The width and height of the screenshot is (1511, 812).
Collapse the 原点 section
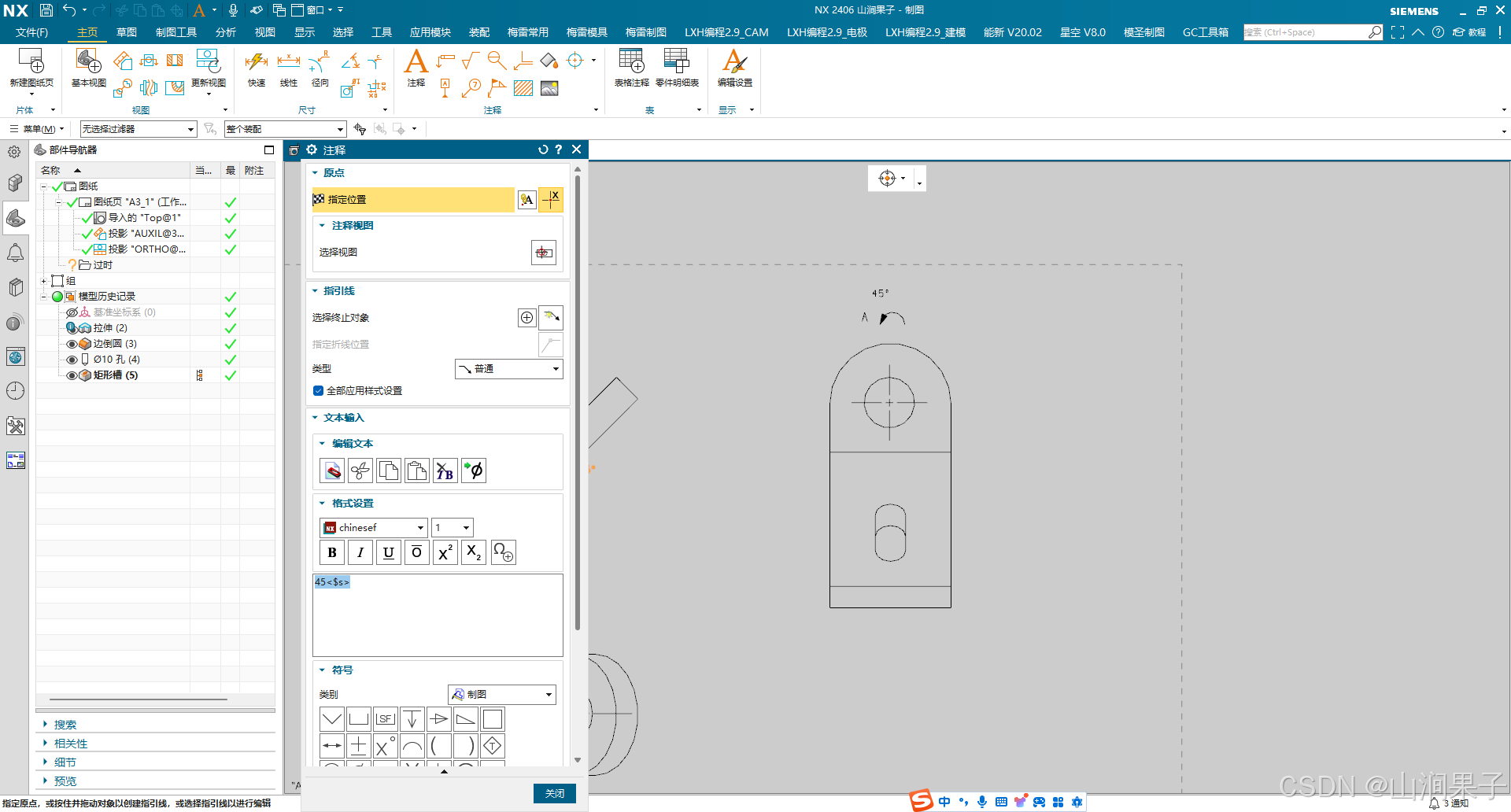[316, 173]
